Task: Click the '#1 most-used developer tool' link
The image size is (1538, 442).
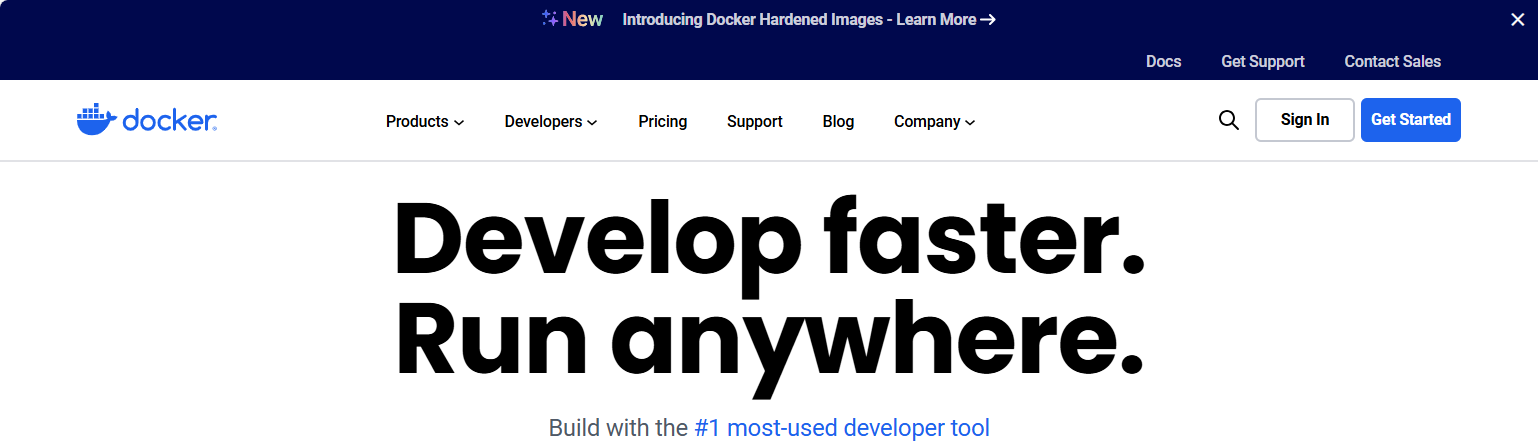Action: coord(842,428)
